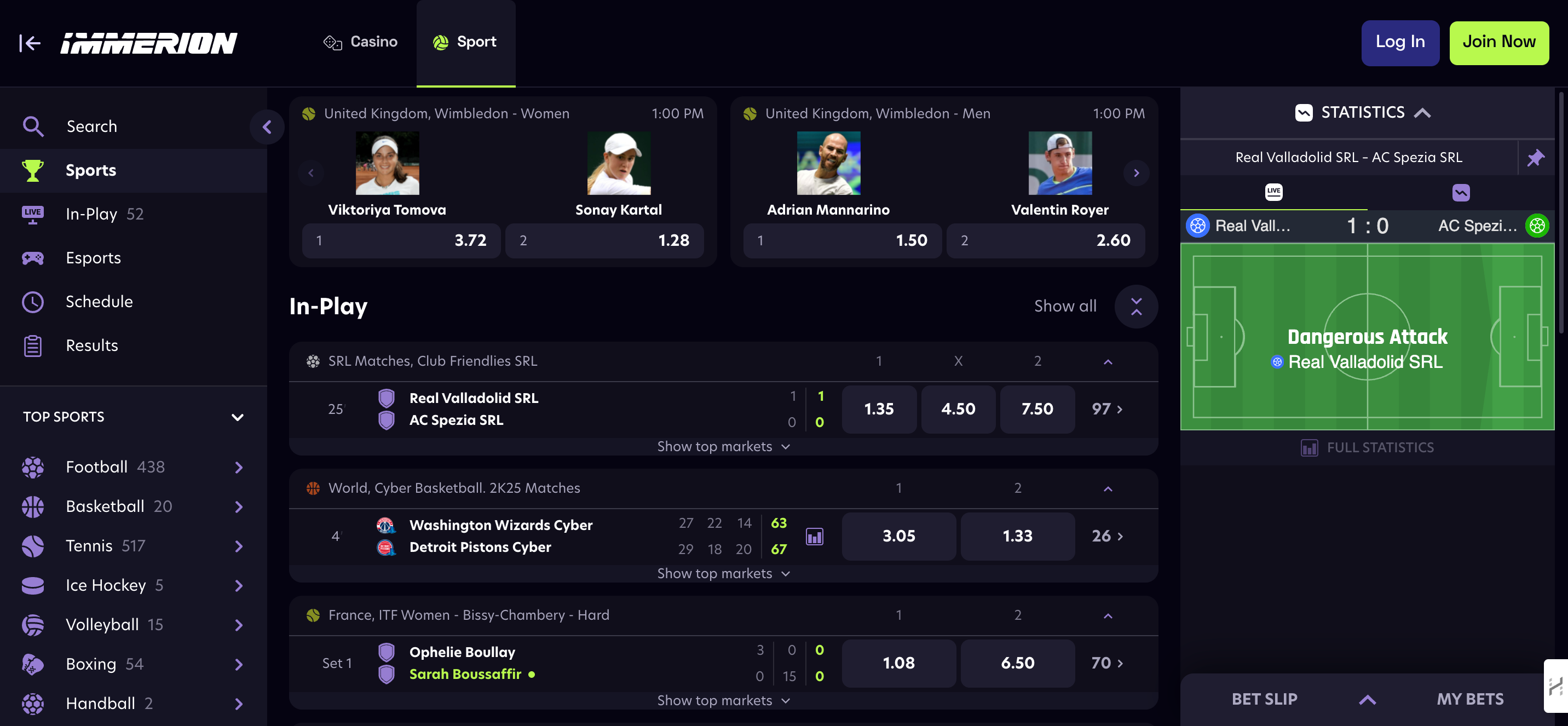Select draw odds 4.50 for Valladolid vs Spezia
1568x726 pixels.
[x=958, y=409]
